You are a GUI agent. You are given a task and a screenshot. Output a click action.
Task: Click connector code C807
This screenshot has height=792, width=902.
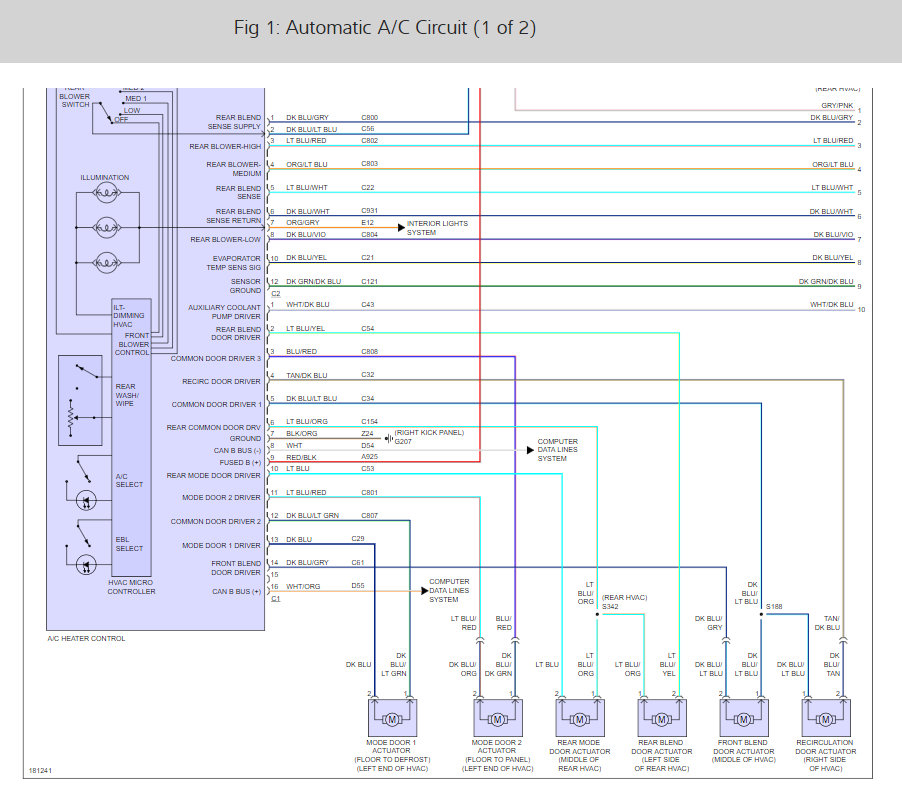point(369,515)
